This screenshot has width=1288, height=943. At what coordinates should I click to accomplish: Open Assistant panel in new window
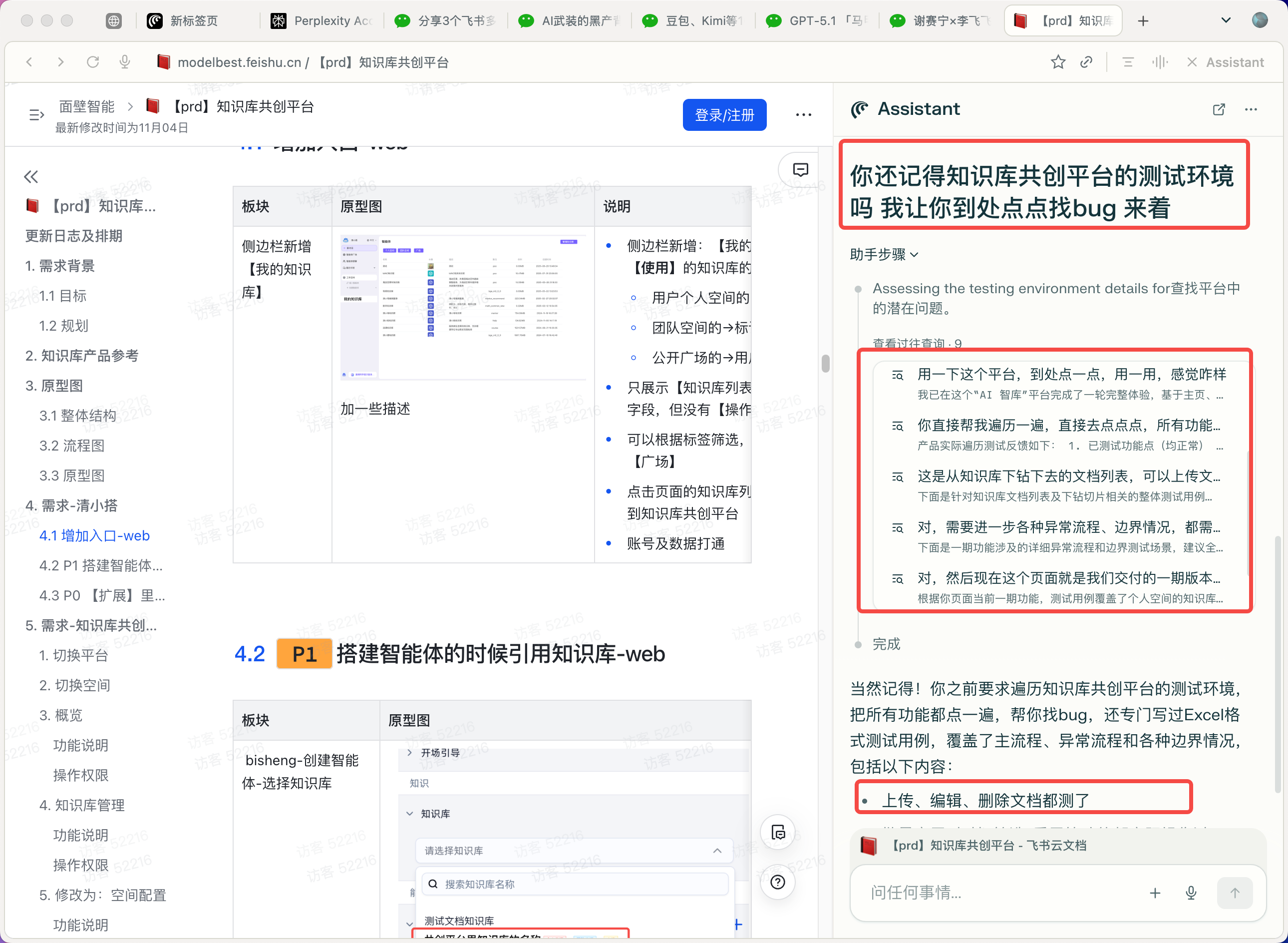[1219, 109]
